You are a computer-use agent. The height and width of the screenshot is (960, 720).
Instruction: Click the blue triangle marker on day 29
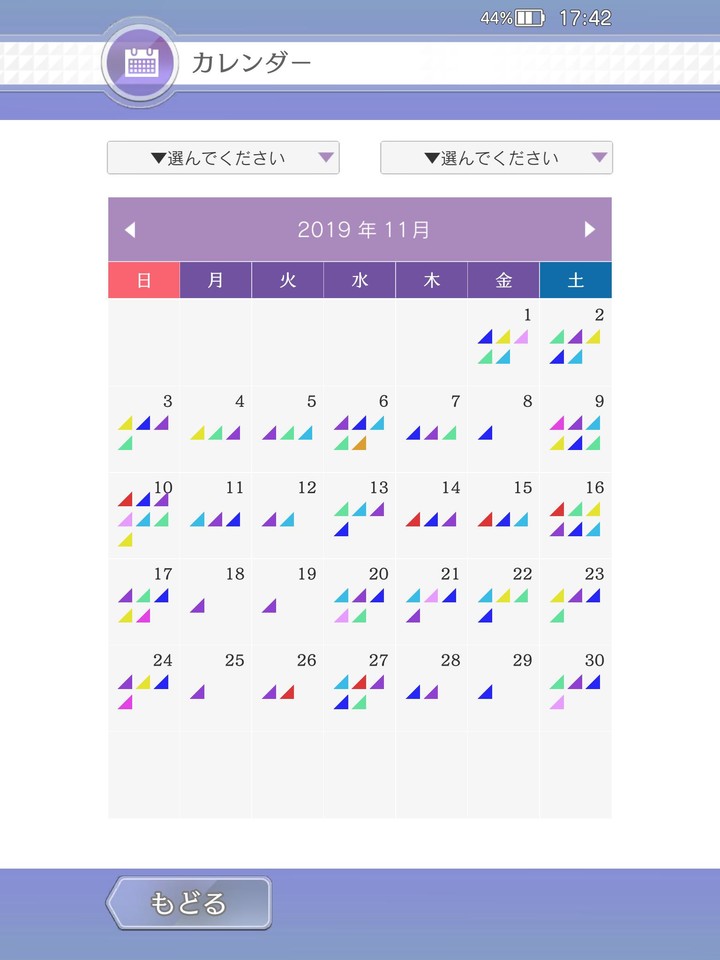pos(486,692)
